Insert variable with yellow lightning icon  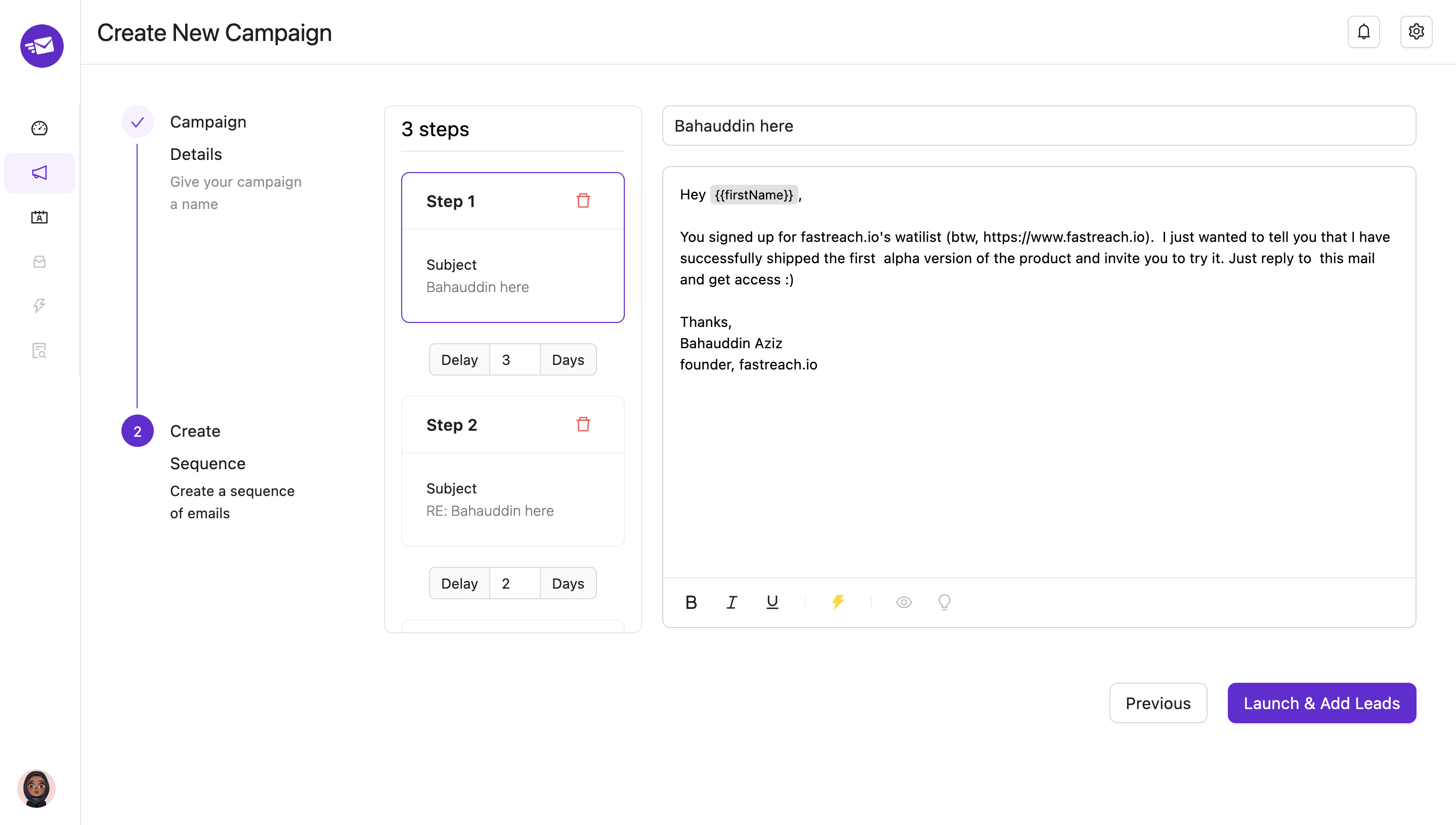pyautogui.click(x=838, y=602)
